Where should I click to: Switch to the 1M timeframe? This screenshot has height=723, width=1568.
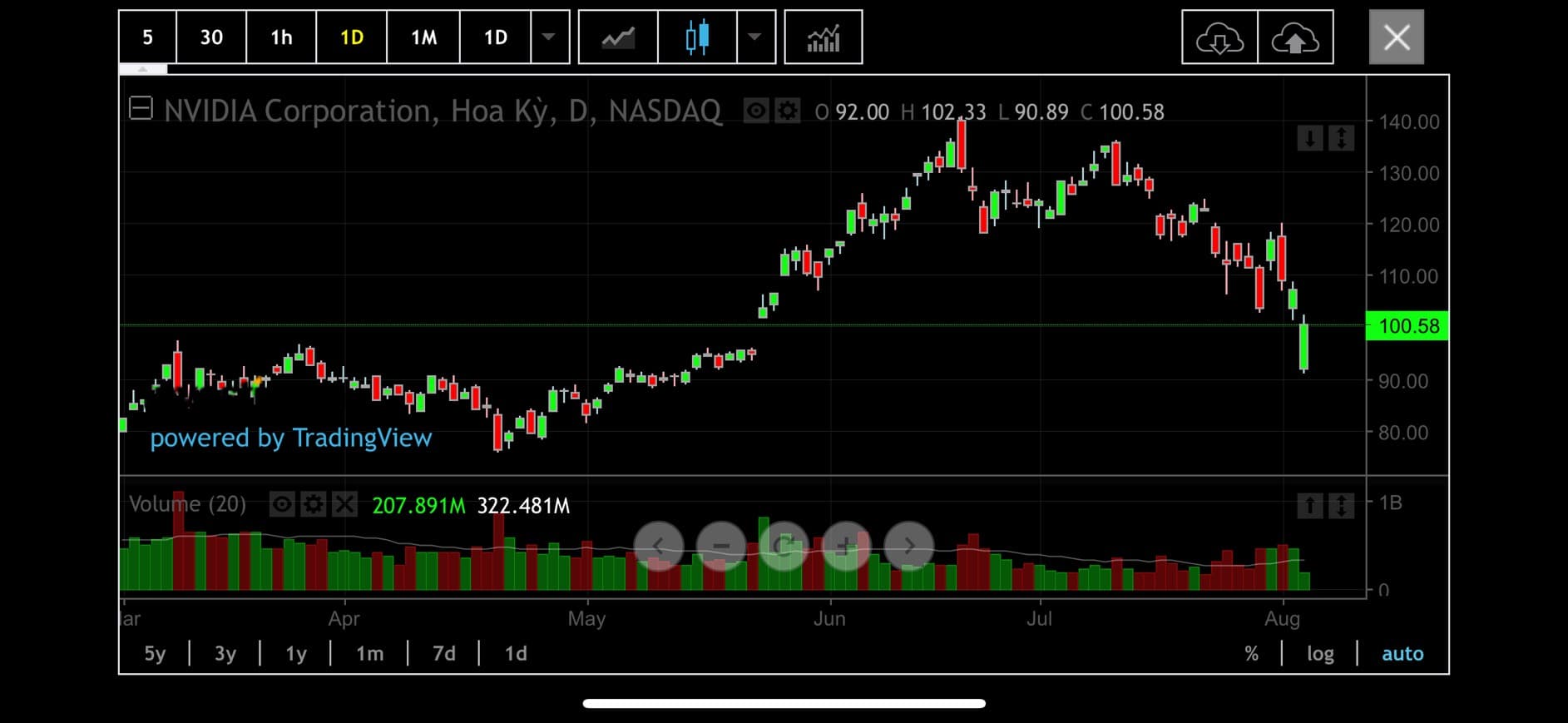[x=423, y=37]
